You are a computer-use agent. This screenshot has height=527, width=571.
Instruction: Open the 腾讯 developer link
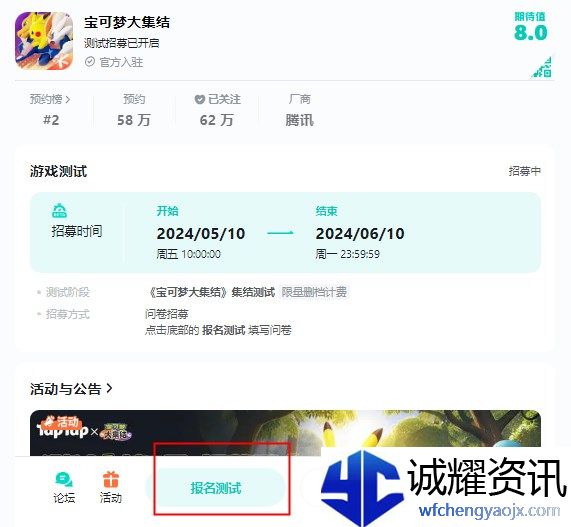(299, 120)
